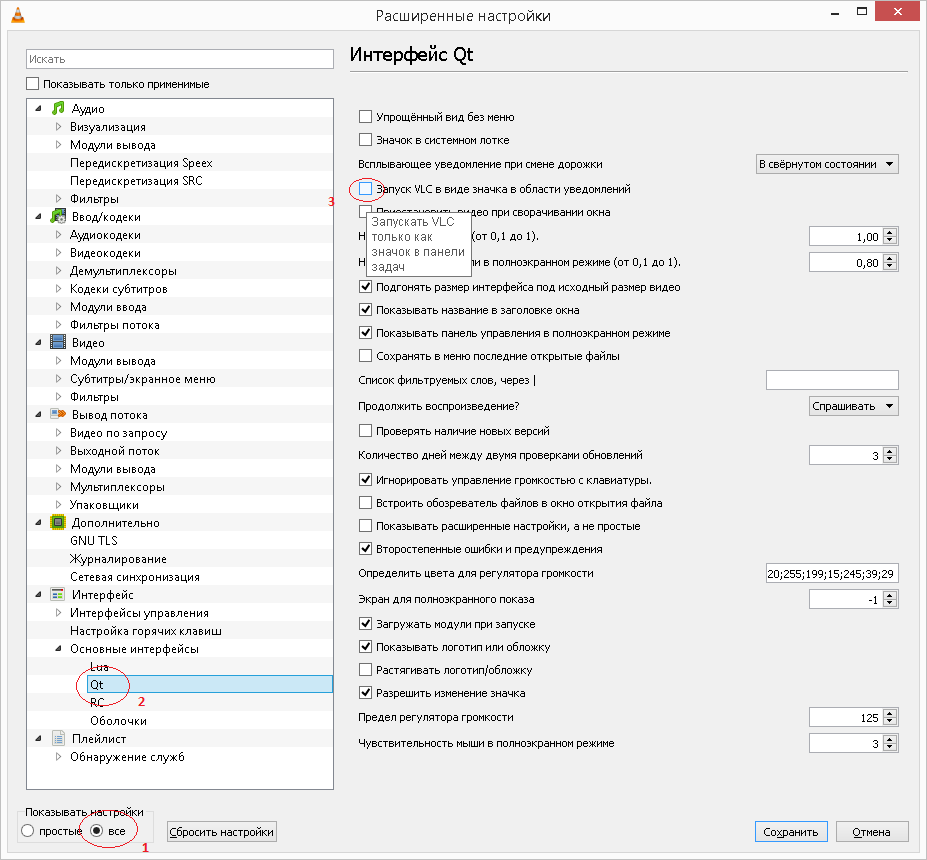Collapse the Аудио tree arrow
Image resolution: width=927 pixels, height=860 pixels.
click(39, 108)
